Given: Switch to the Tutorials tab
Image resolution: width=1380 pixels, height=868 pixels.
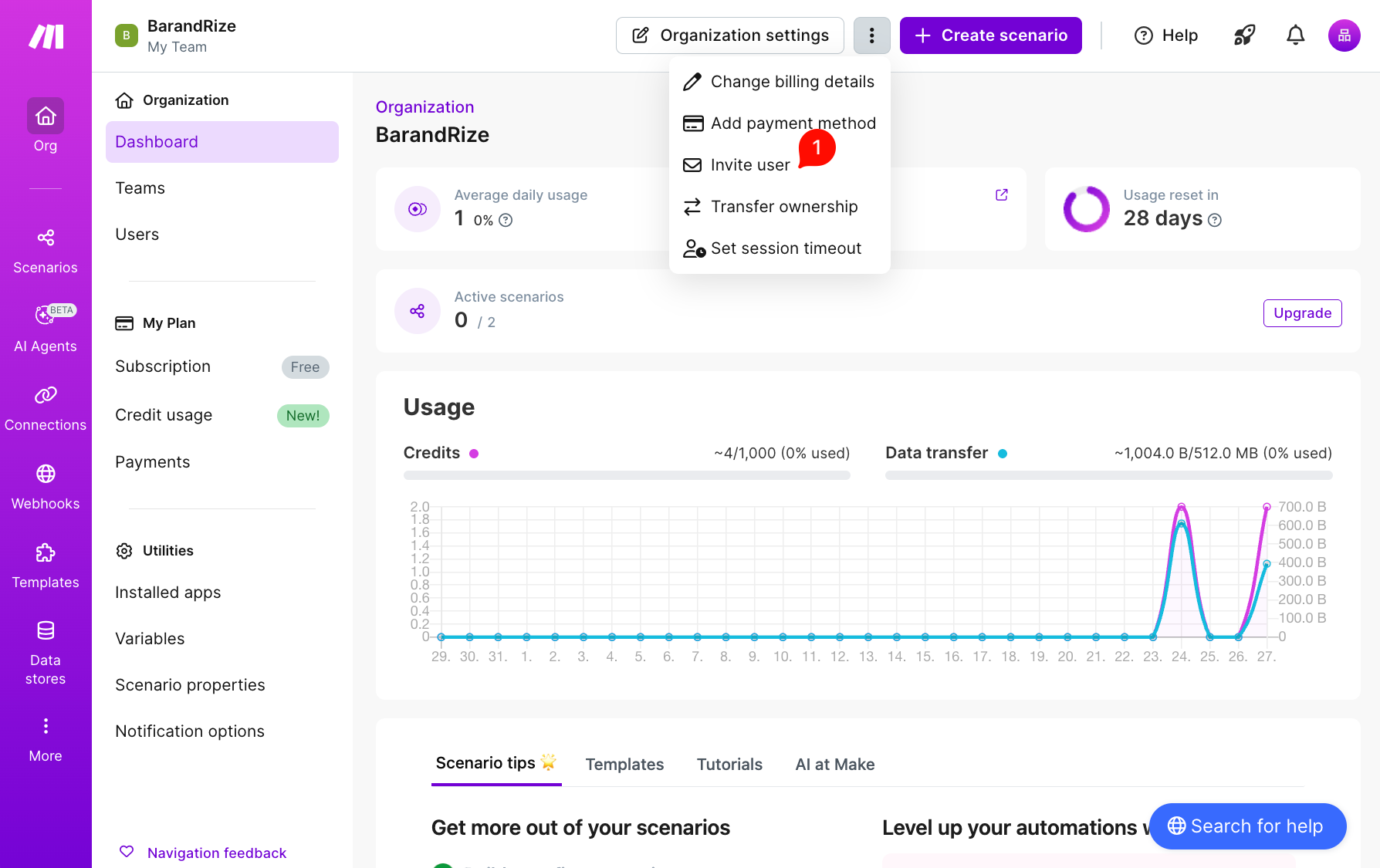Looking at the screenshot, I should [729, 765].
